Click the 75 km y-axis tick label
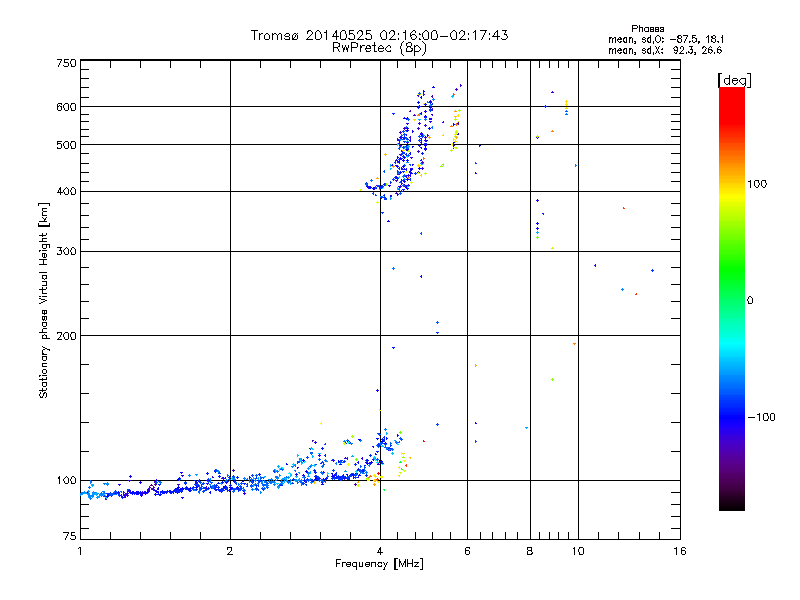 69,540
